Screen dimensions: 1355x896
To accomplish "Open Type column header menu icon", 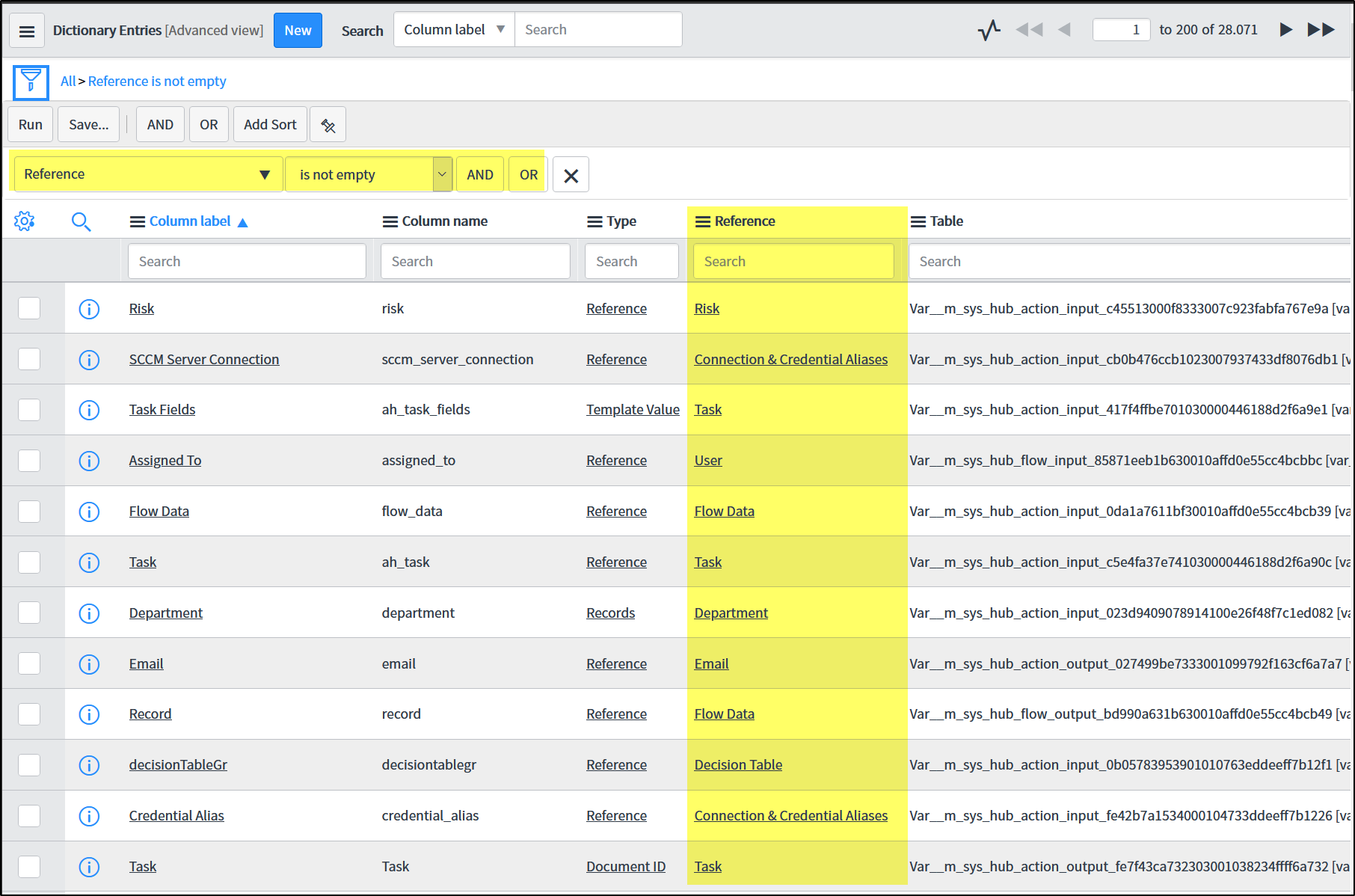I will (595, 222).
